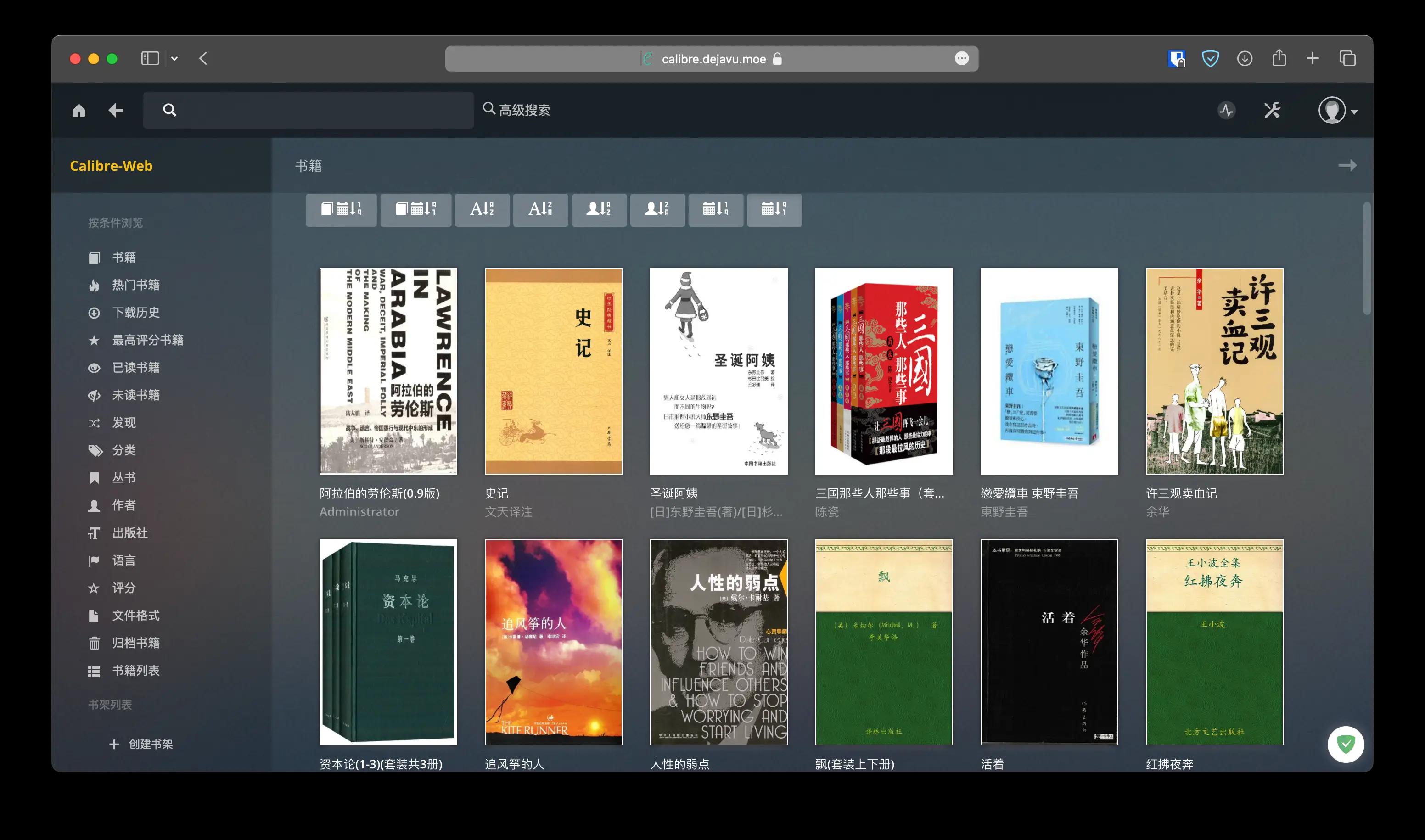Browse by 分类 categories
The image size is (1425, 840).
112,451
